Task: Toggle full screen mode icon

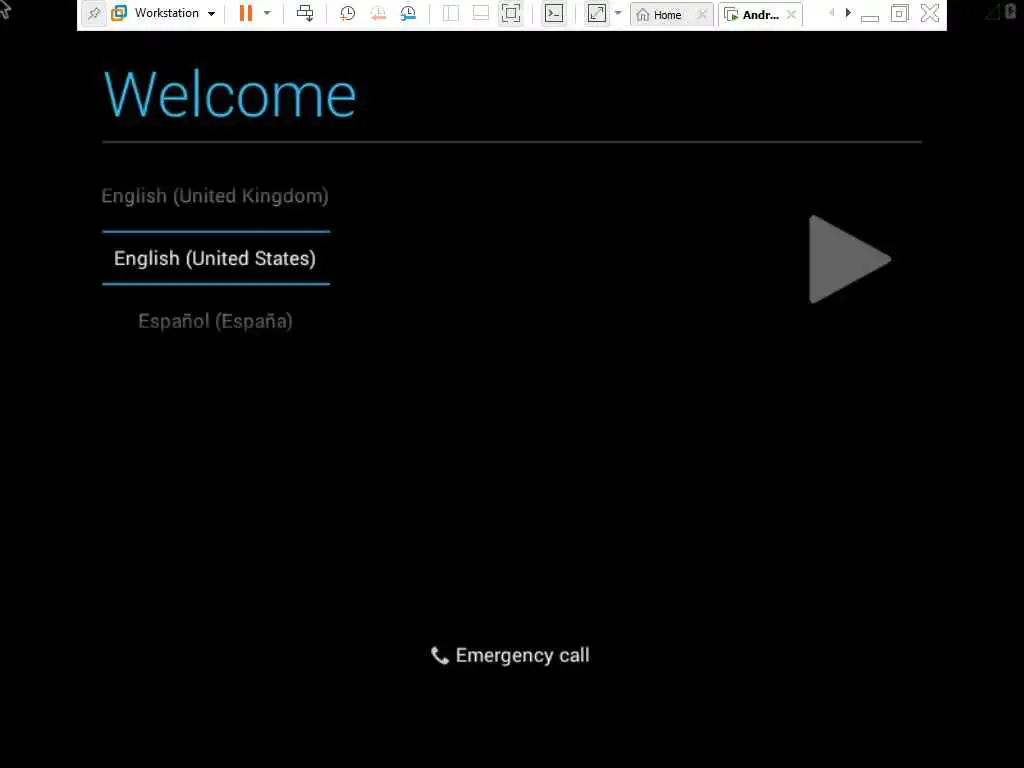Action: [x=511, y=13]
